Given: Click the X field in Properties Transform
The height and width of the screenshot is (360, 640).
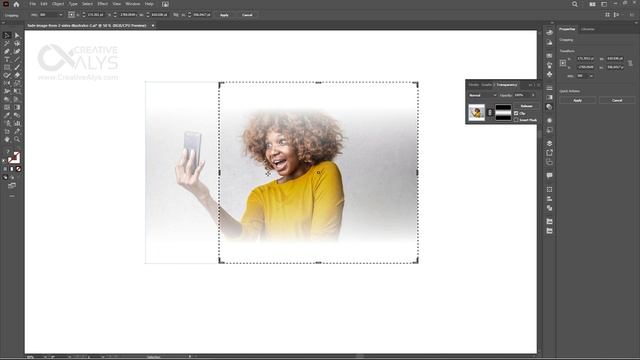Looking at the screenshot, I should [585, 59].
